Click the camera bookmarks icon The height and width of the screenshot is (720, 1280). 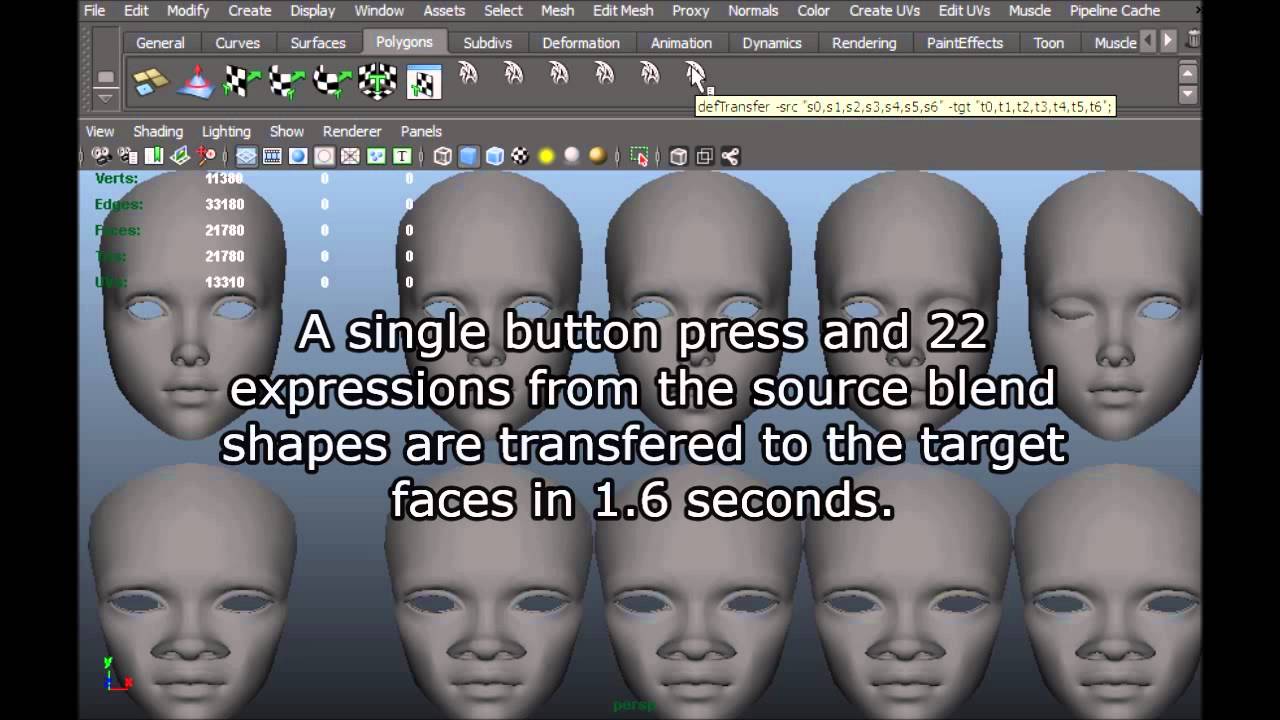coord(154,156)
